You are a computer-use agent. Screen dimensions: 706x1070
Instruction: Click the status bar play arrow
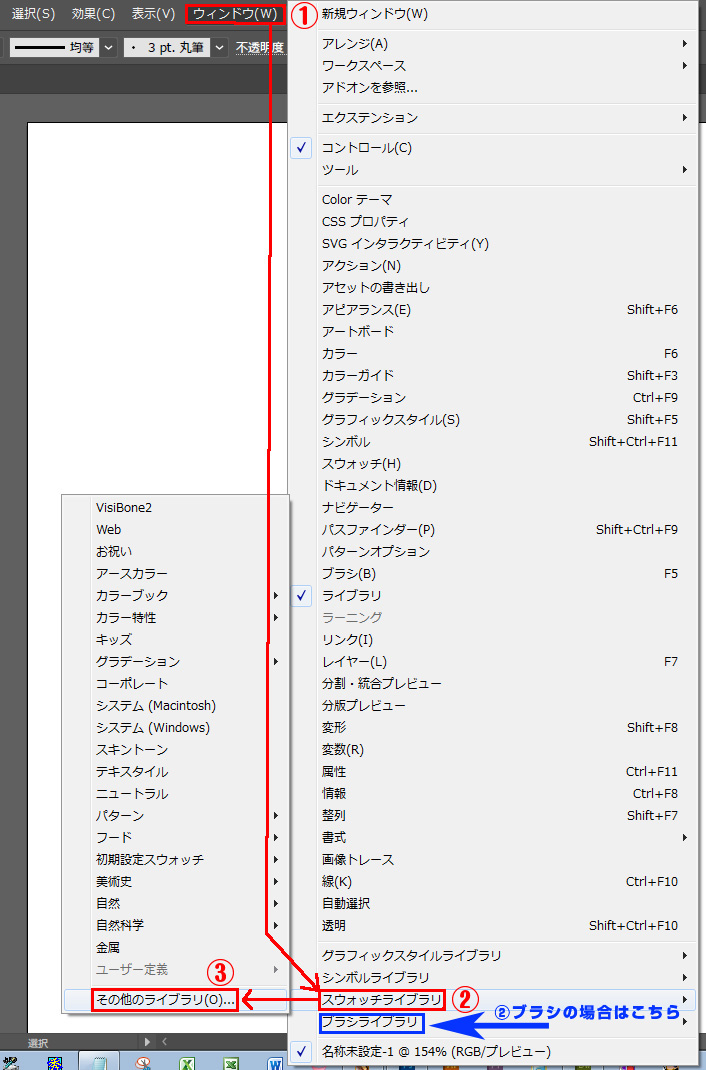[148, 1042]
